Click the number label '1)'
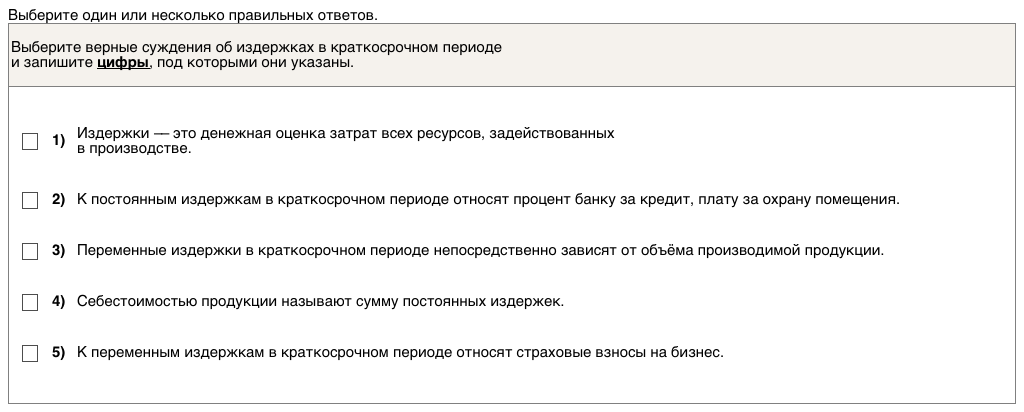 pyautogui.click(x=58, y=140)
